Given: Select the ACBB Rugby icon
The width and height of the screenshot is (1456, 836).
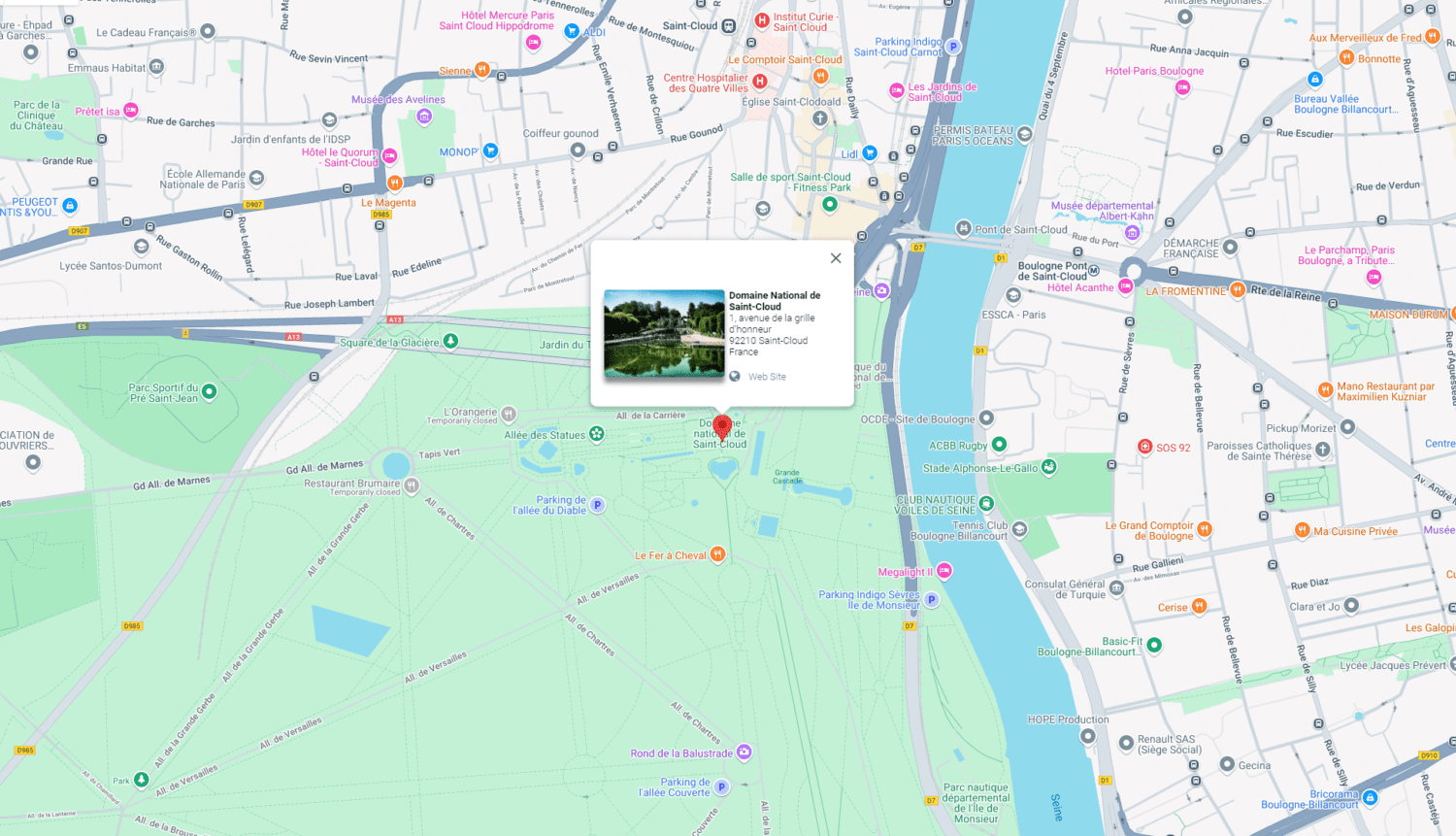Looking at the screenshot, I should click(999, 445).
